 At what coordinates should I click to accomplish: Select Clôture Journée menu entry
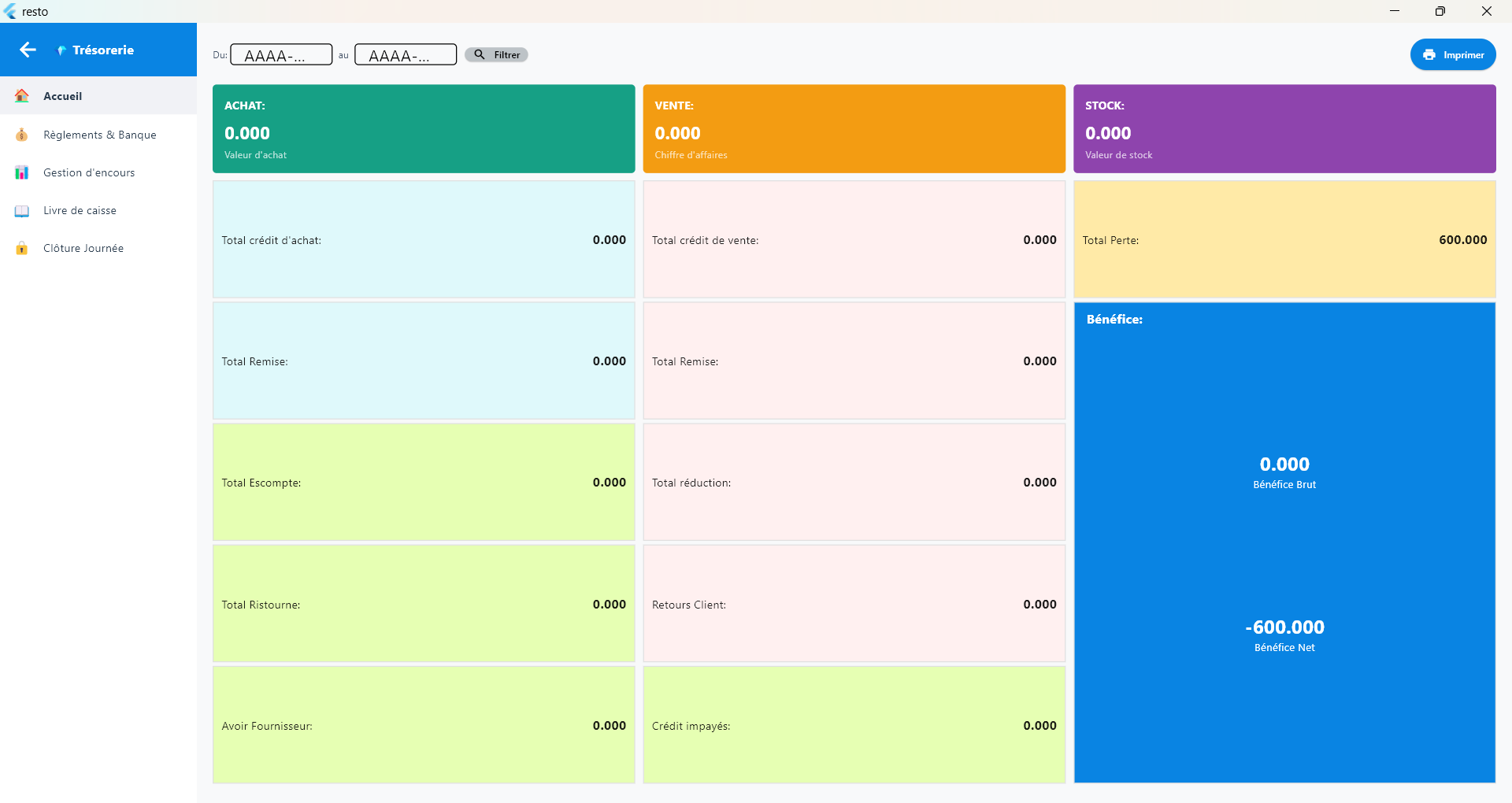click(x=98, y=248)
